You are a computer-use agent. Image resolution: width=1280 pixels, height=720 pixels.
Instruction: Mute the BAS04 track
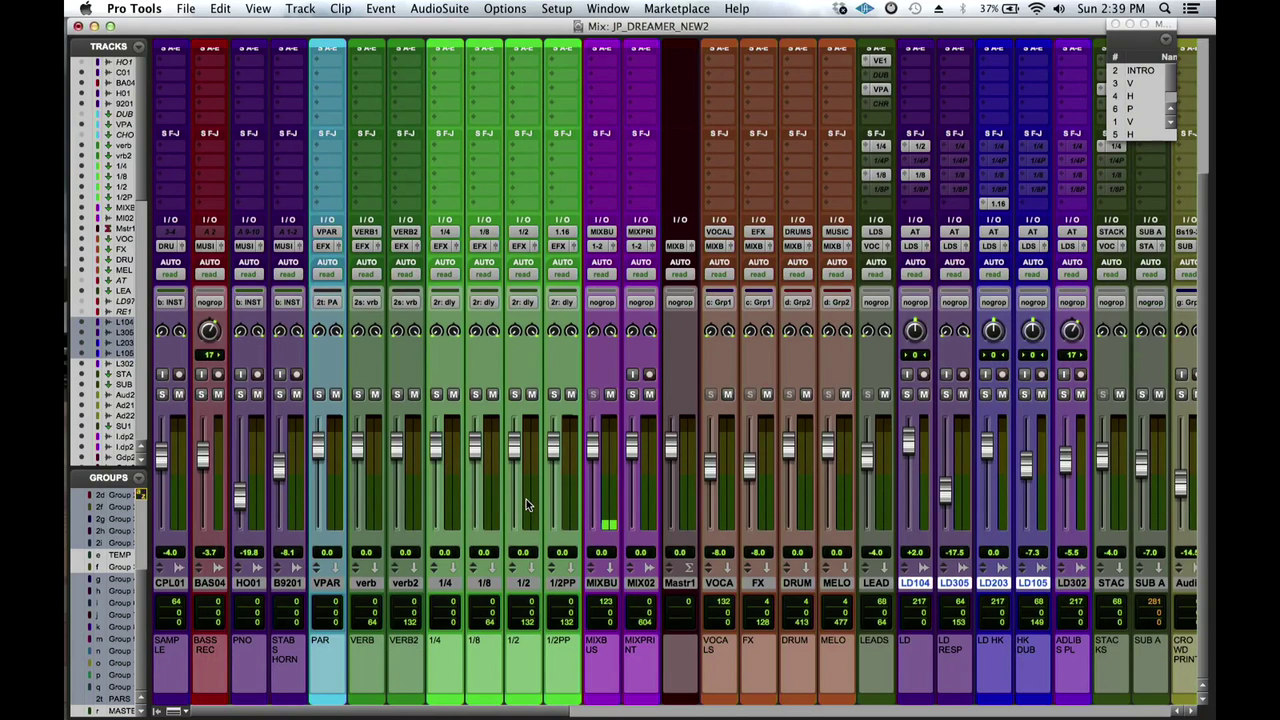(x=218, y=394)
